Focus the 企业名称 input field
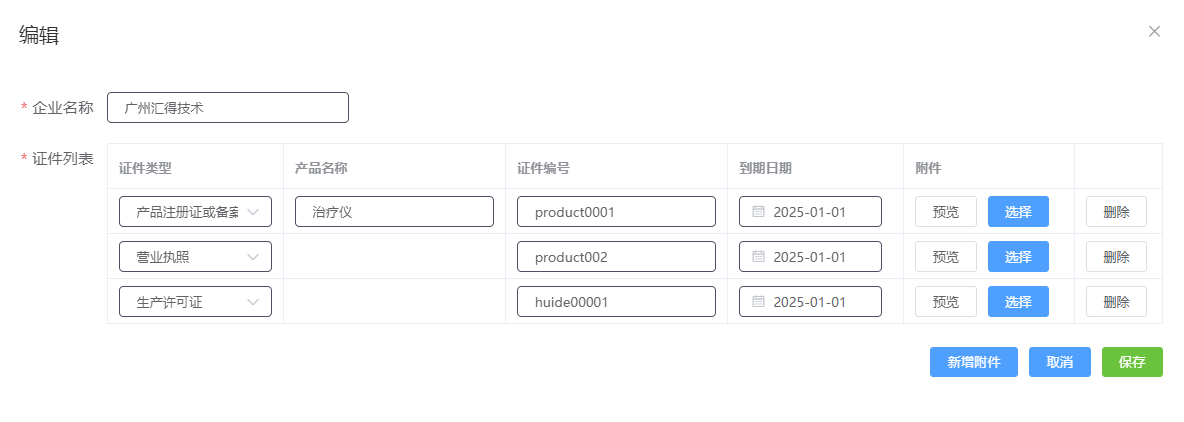 coord(228,108)
